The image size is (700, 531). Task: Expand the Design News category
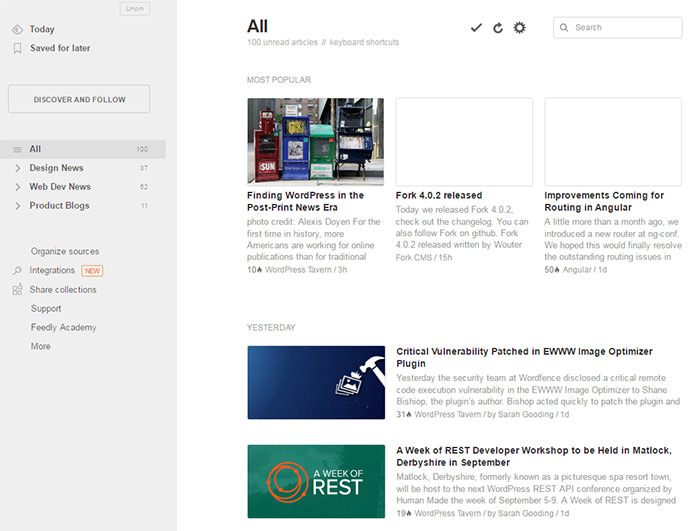point(17,168)
